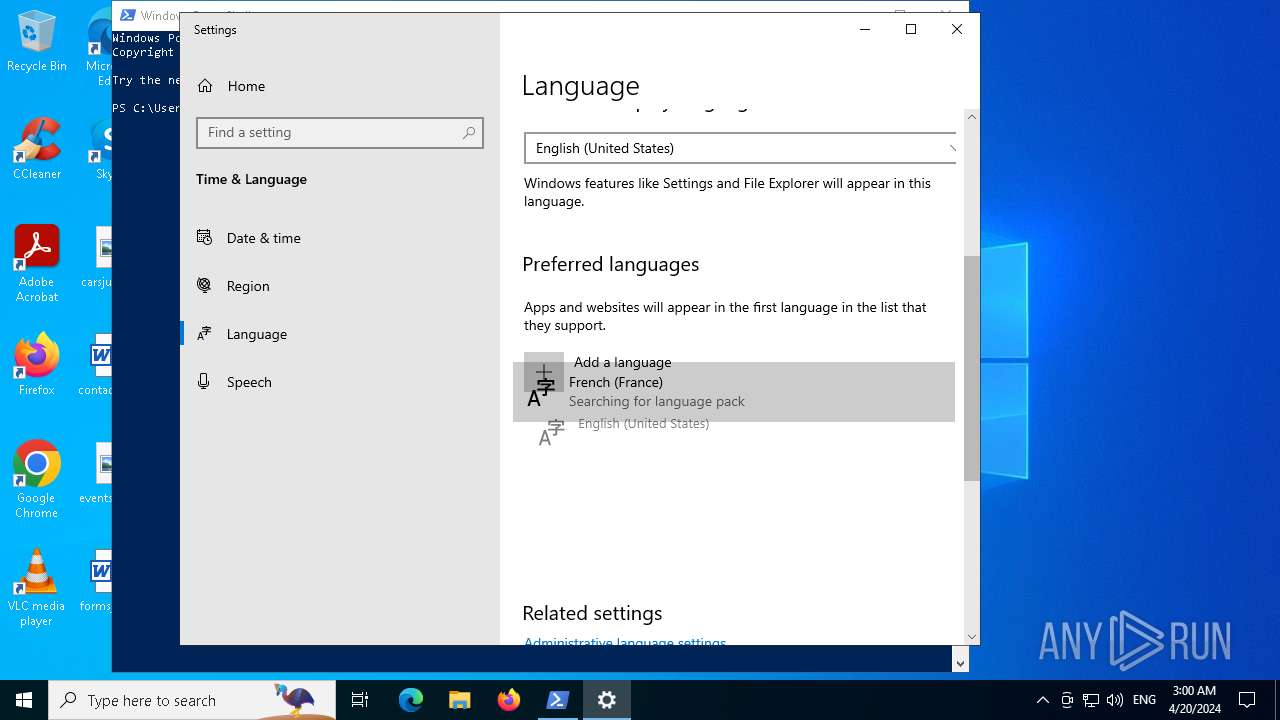Click the Settings gear taskbar button

[607, 700]
